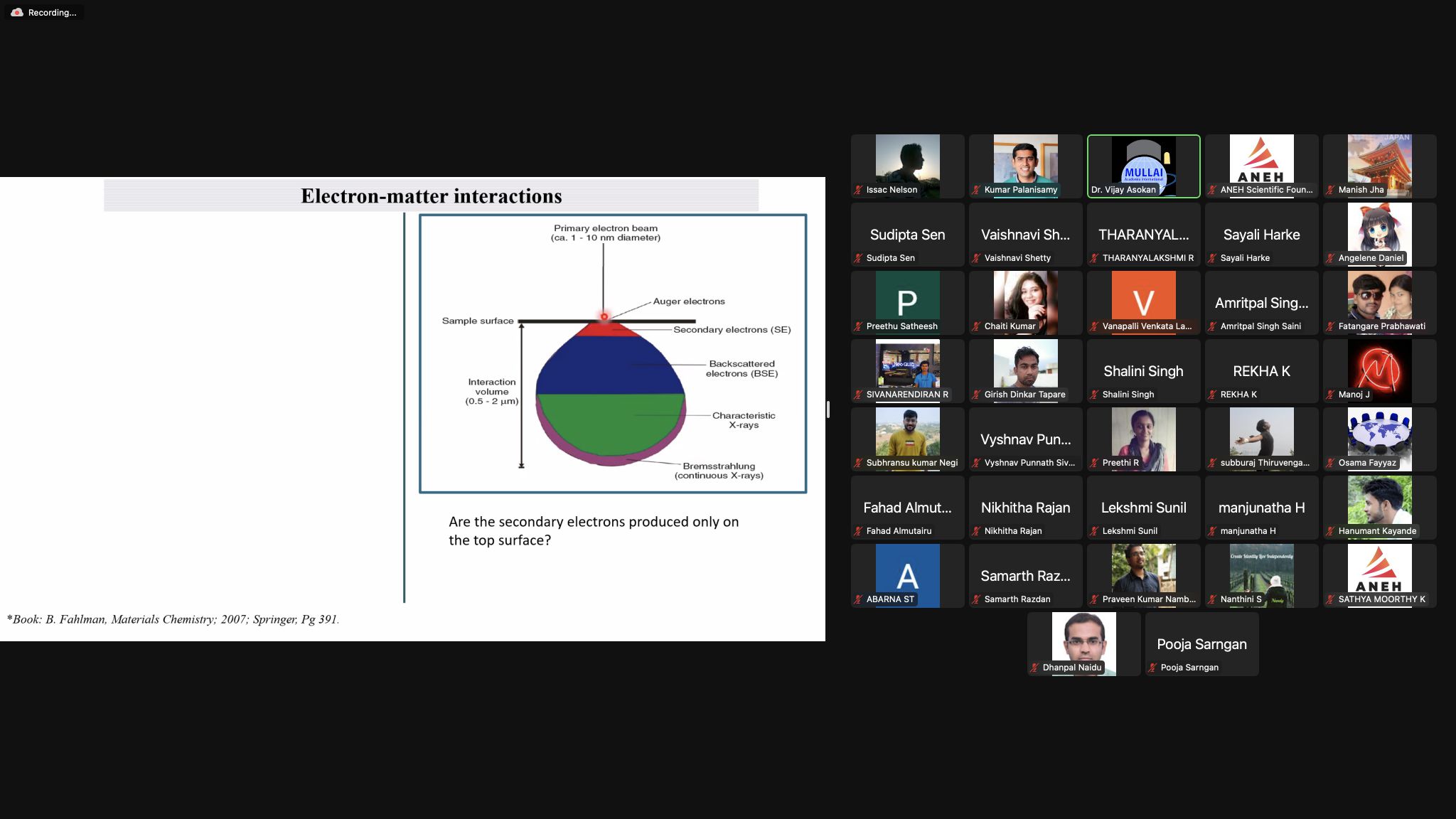Click the Recording indicator icon
This screenshot has height=819, width=1456.
[17, 12]
